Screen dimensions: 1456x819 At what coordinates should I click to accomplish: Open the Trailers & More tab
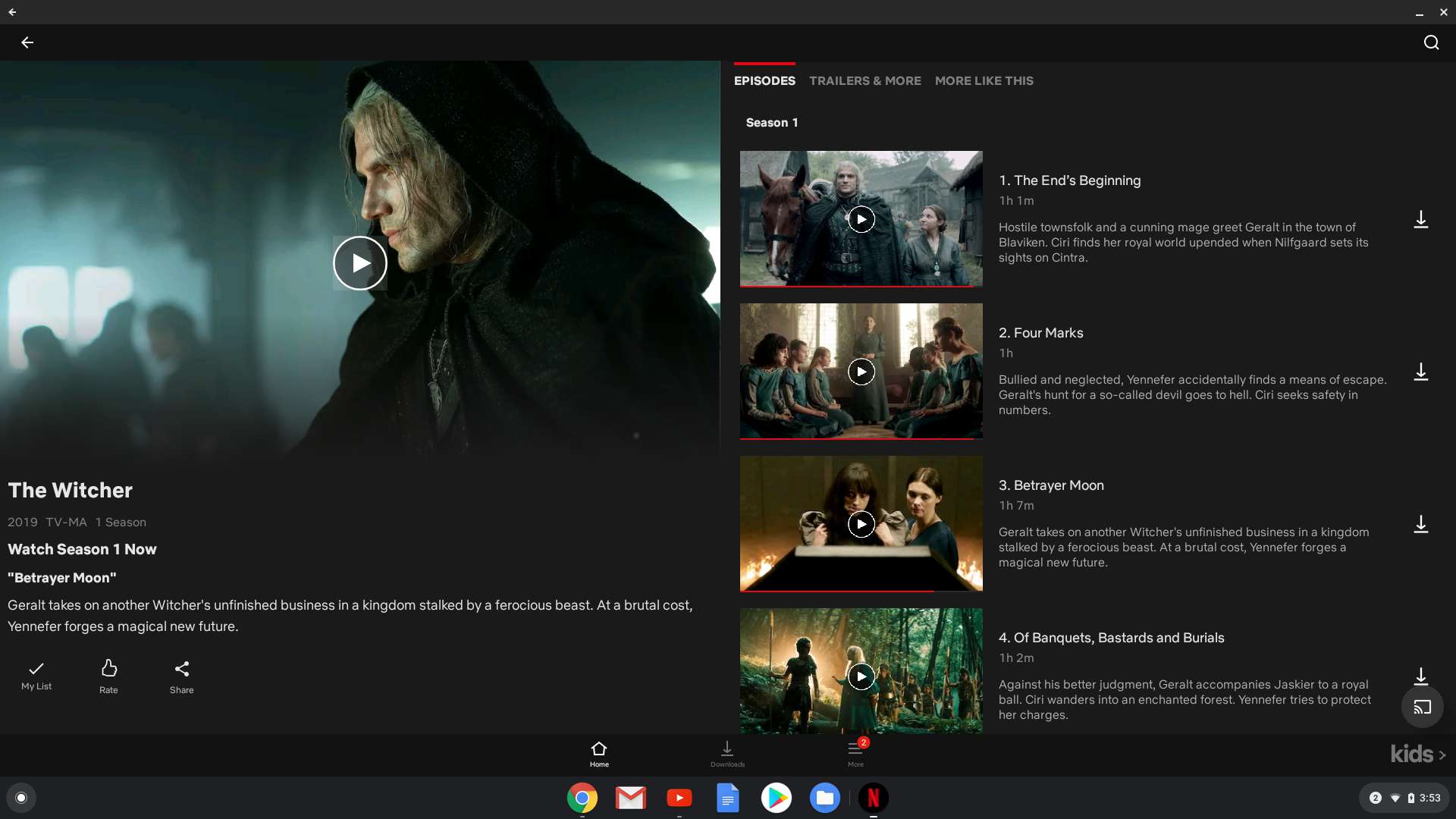[865, 80]
